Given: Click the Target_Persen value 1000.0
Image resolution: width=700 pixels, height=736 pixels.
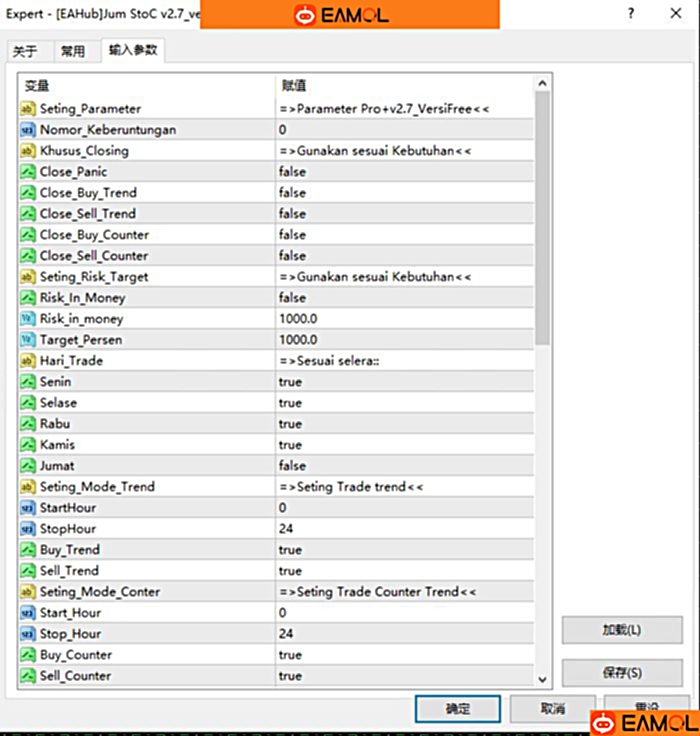Looking at the screenshot, I should [299, 340].
